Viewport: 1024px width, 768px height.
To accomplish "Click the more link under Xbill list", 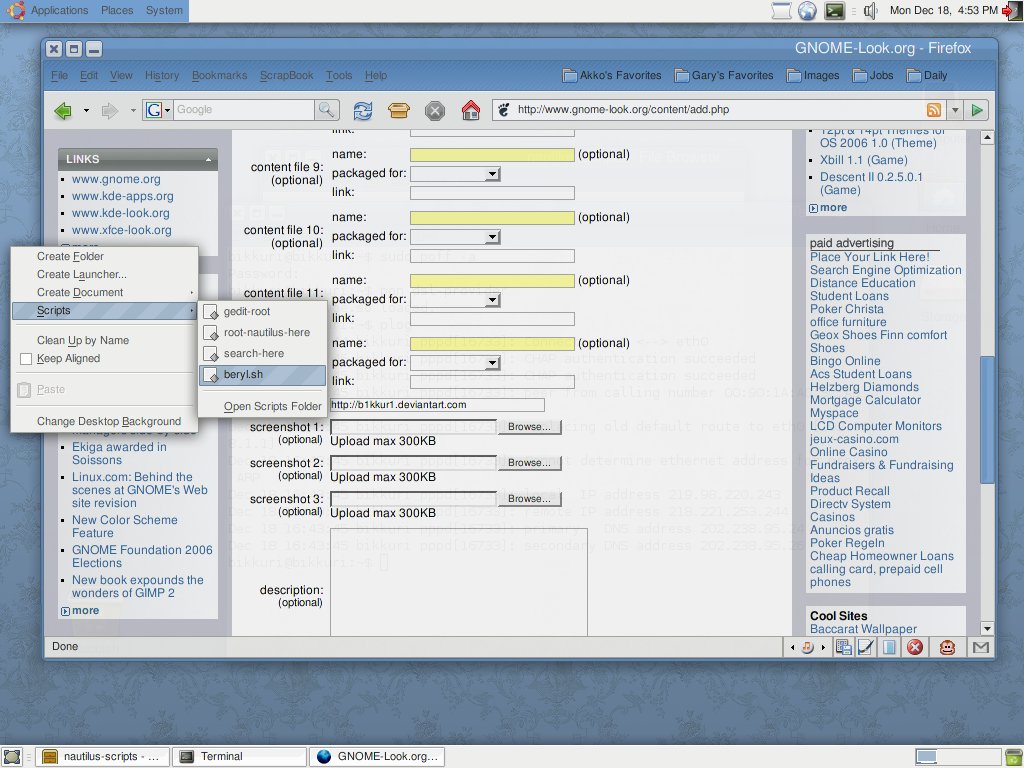I will click(x=833, y=208).
